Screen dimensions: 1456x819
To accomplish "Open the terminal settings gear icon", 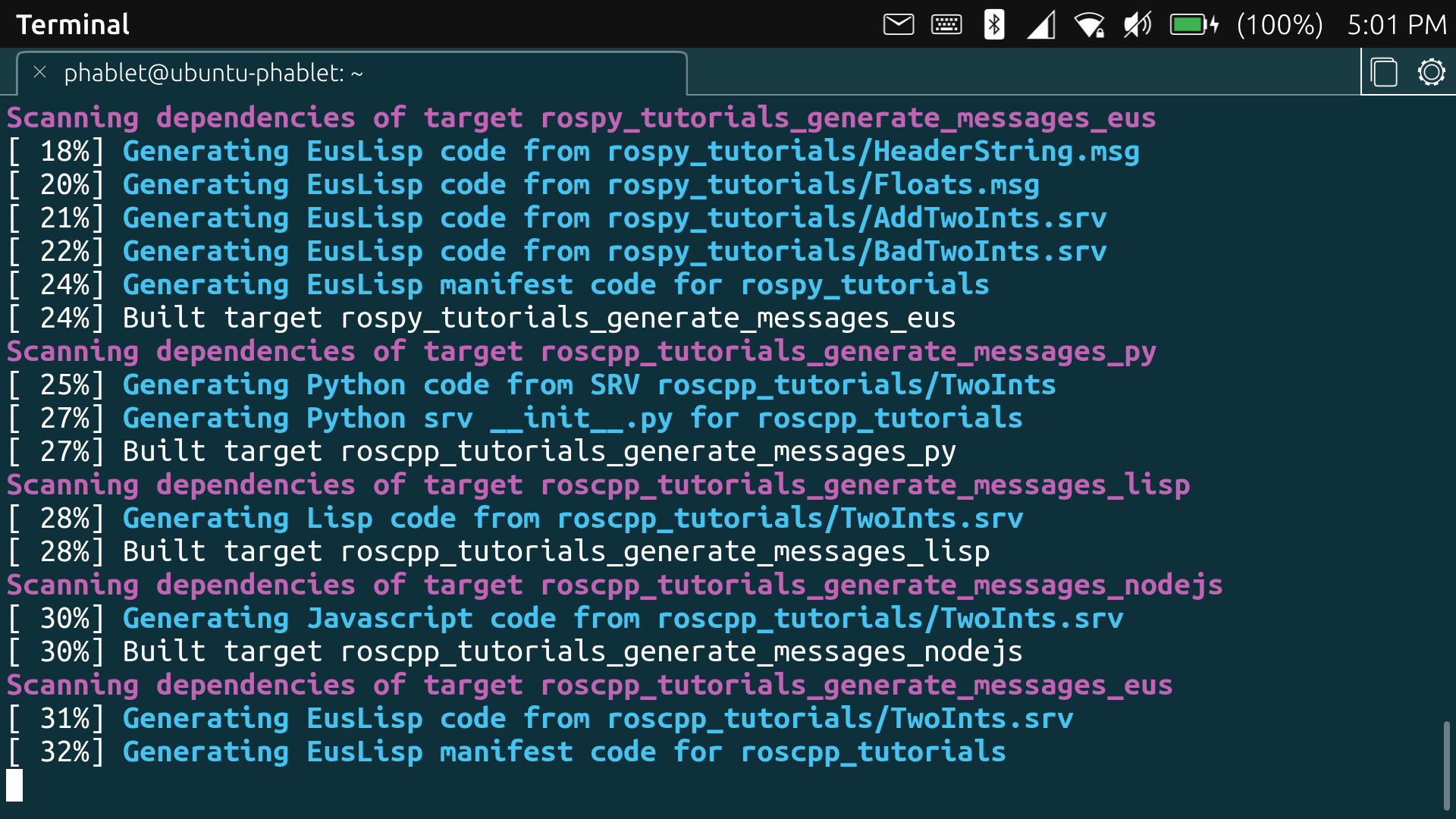I will tap(1431, 73).
